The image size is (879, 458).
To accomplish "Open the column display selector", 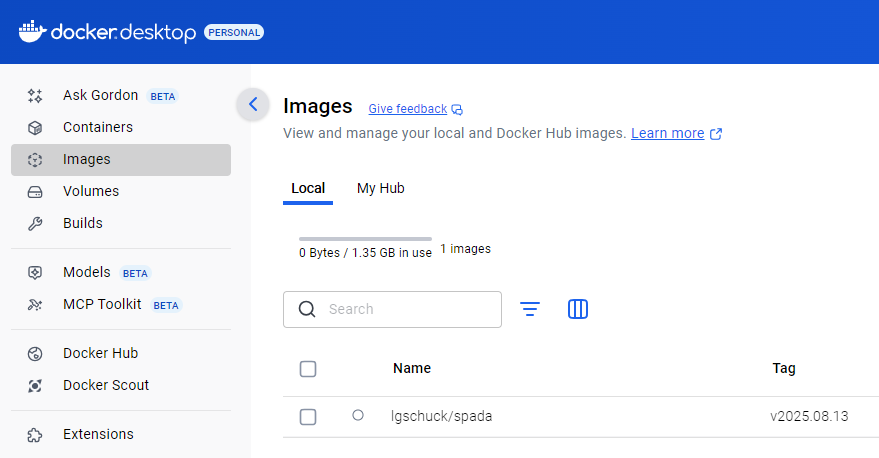I will click(578, 310).
